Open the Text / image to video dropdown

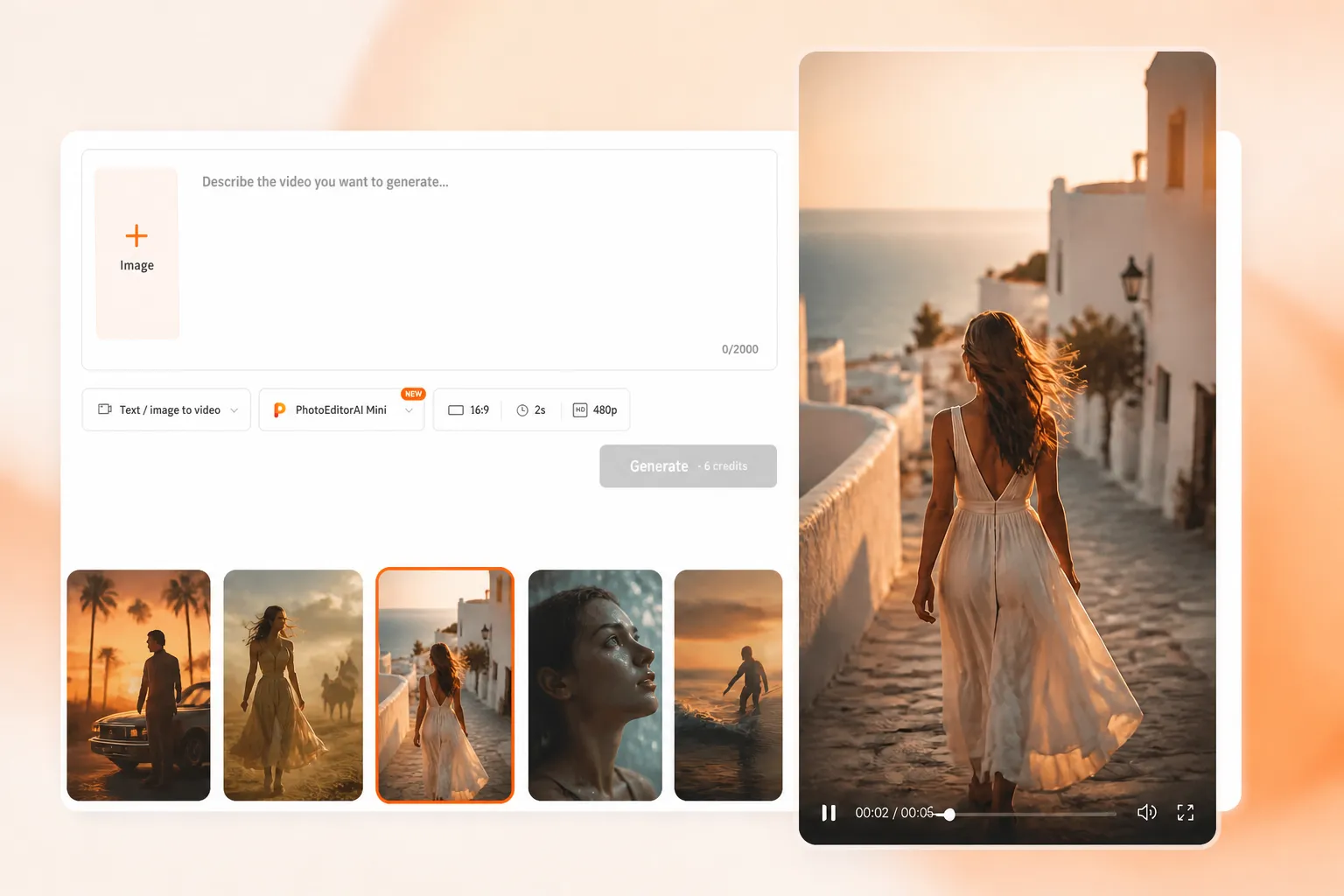166,409
